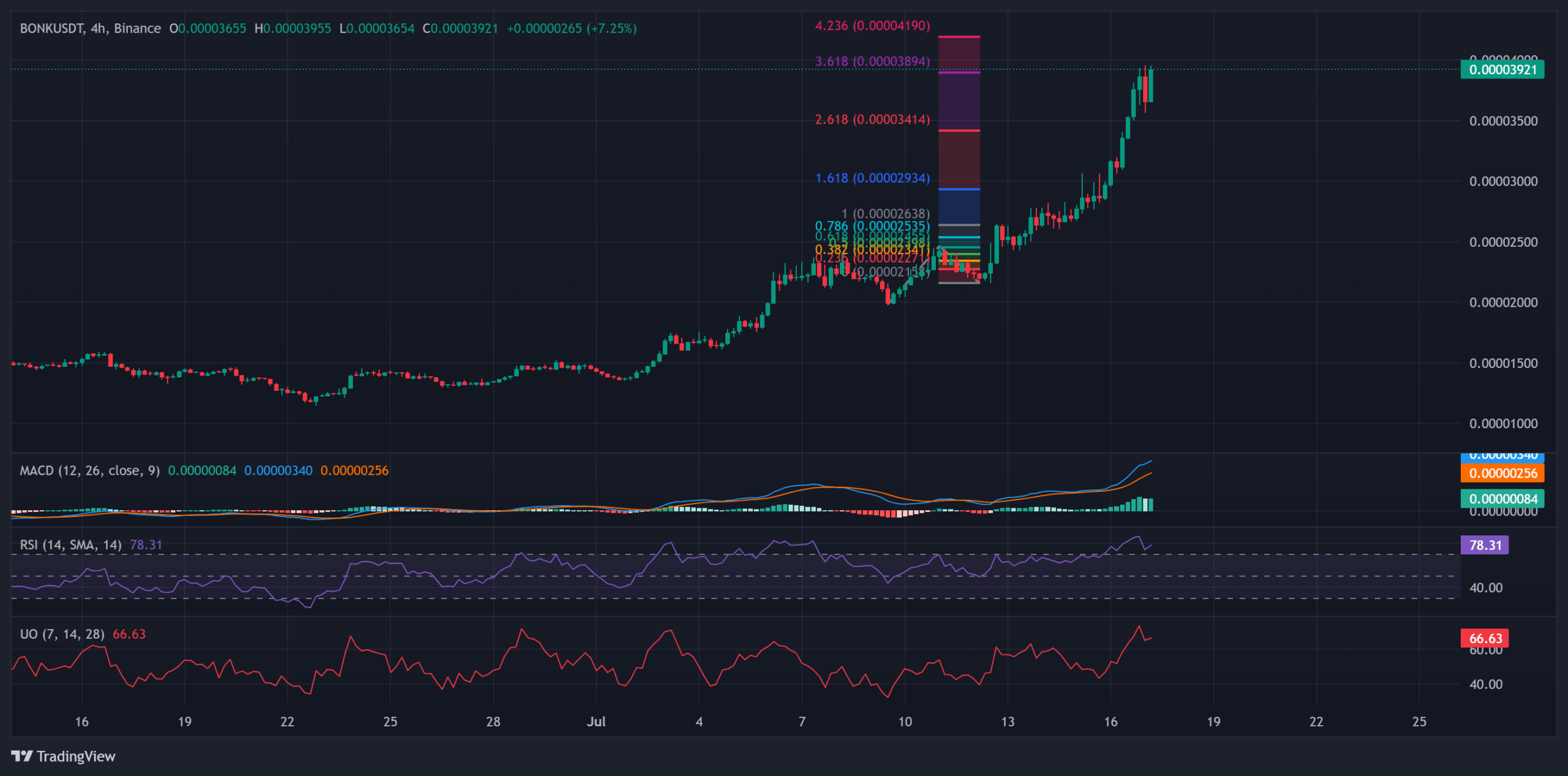Click the UO value tag 66.63
The image size is (1568, 776).
click(1485, 638)
